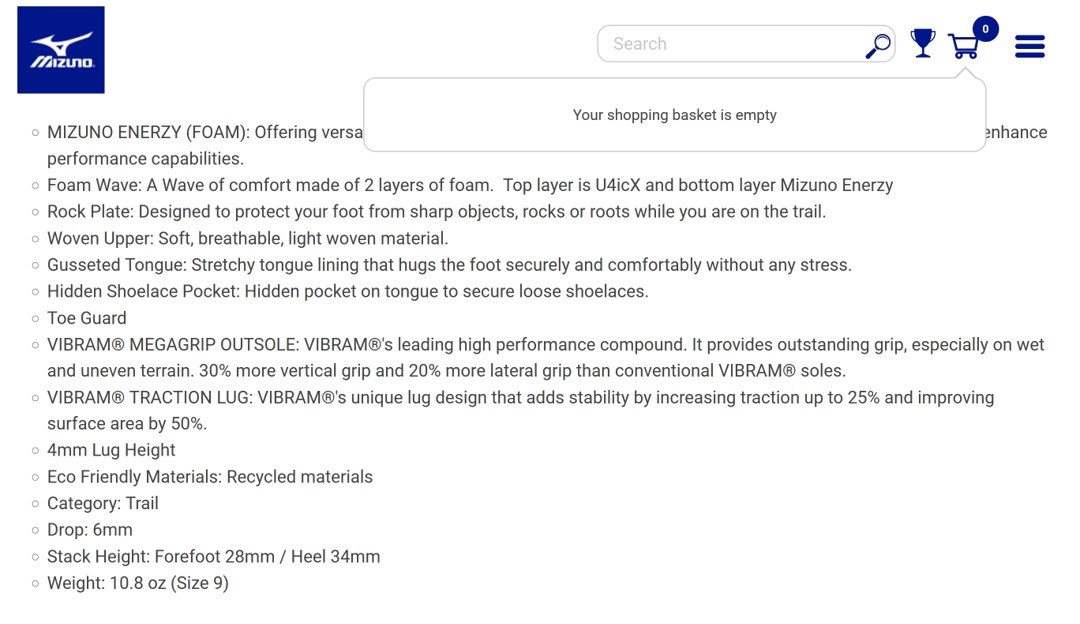1080x624 pixels.
Task: Click the Woven Upper feature line
Action: point(247,238)
